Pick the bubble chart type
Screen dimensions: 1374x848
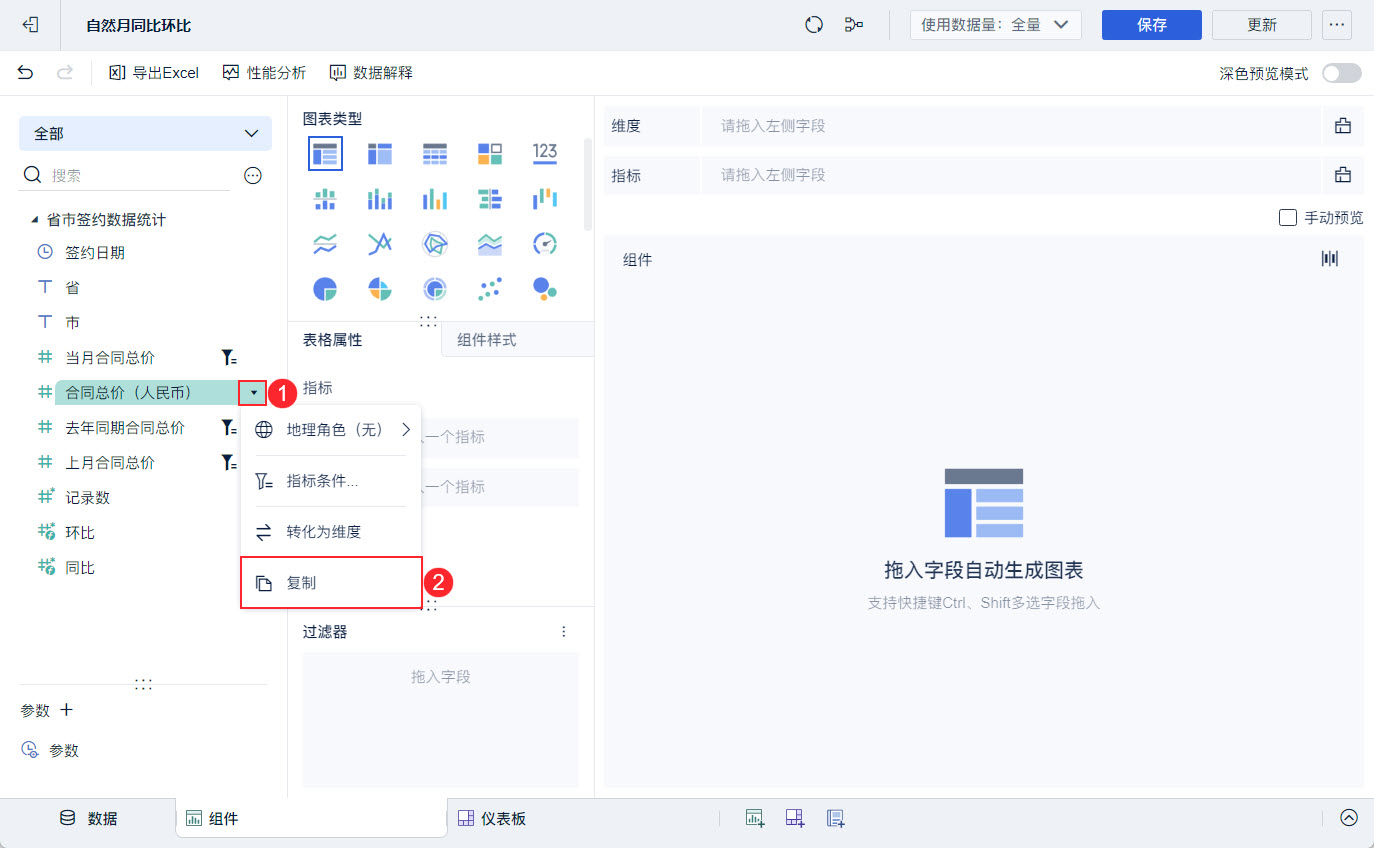(545, 290)
